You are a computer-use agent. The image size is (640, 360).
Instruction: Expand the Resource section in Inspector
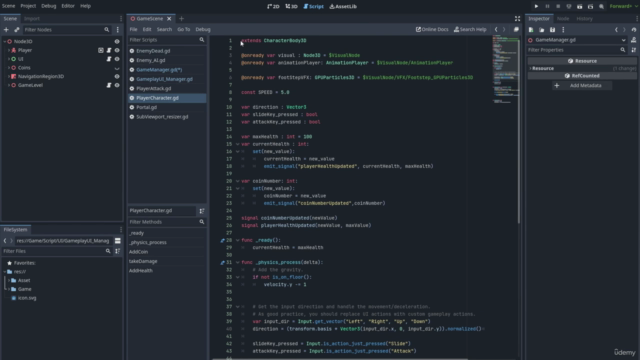coord(530,69)
